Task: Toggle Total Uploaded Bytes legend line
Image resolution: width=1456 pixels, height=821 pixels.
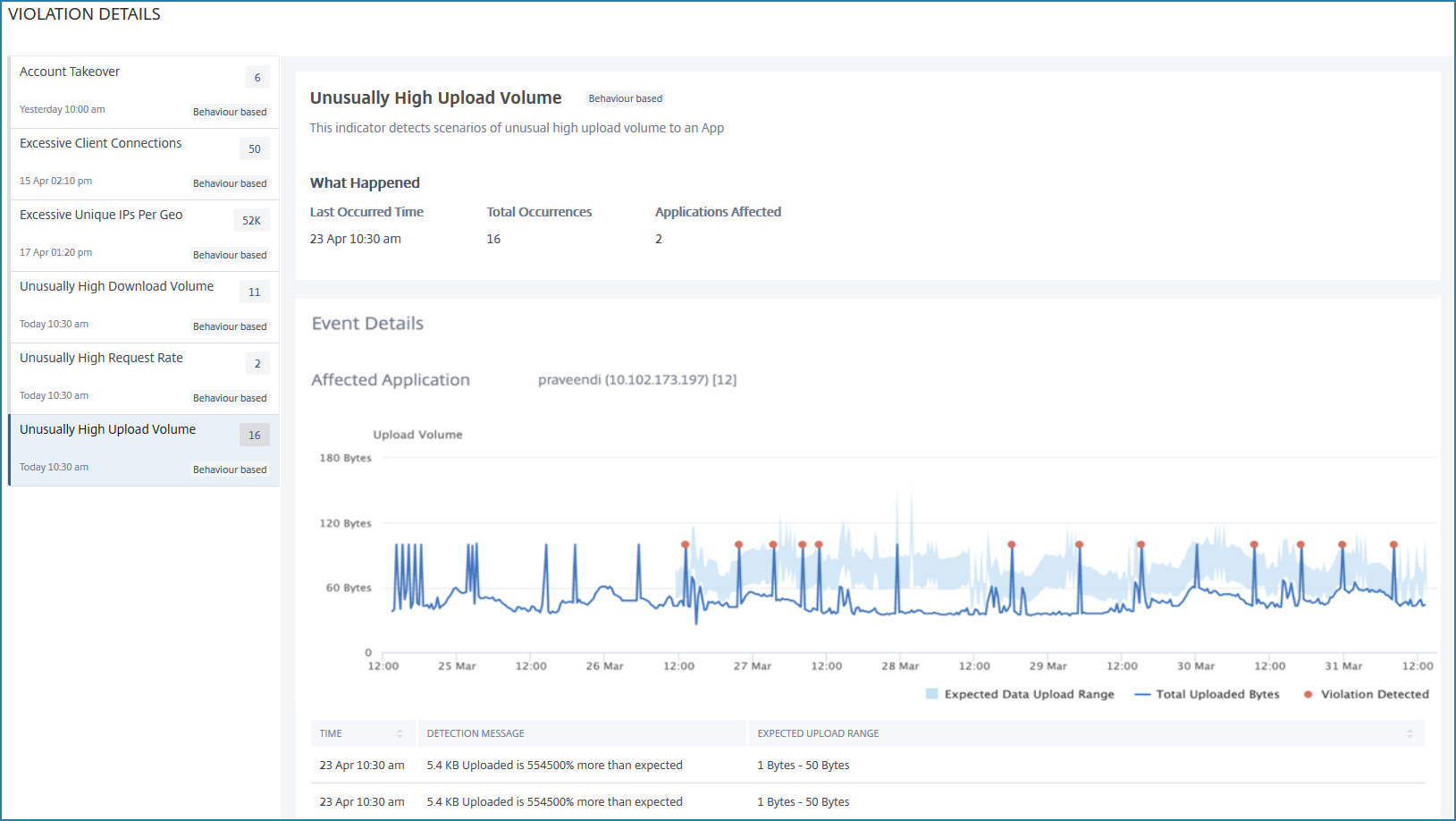Action: pyautogui.click(x=1142, y=694)
